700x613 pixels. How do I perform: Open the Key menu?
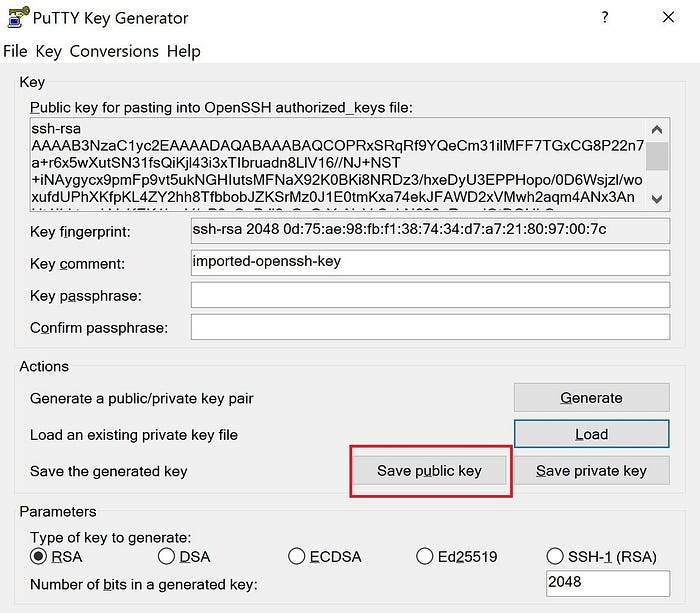click(48, 51)
